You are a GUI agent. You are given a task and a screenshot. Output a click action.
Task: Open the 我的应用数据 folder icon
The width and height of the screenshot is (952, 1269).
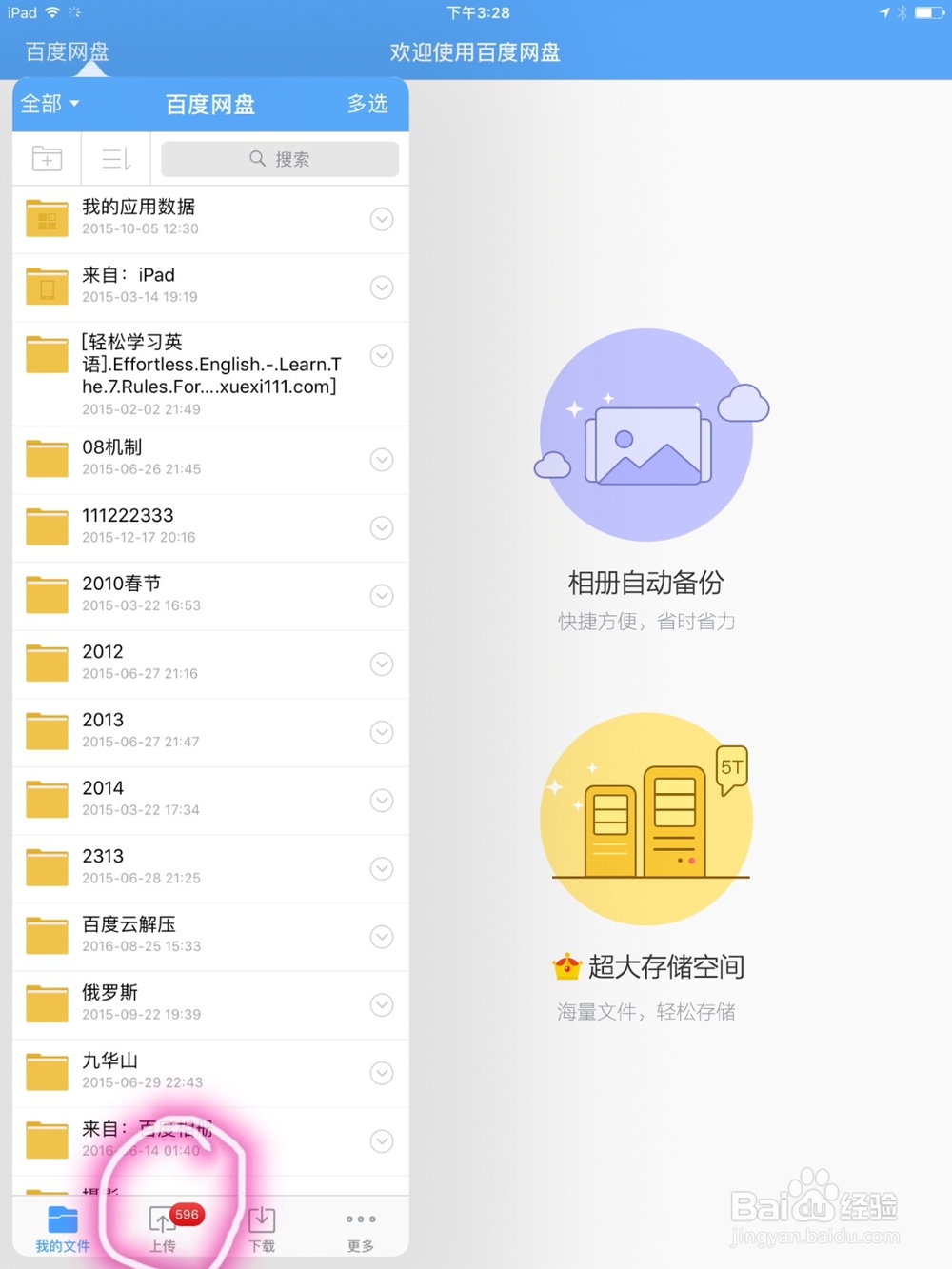point(47,218)
